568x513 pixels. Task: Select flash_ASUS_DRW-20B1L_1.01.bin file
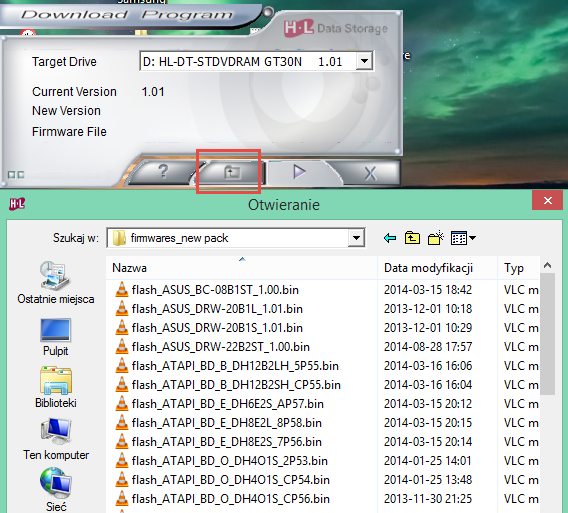click(217, 309)
